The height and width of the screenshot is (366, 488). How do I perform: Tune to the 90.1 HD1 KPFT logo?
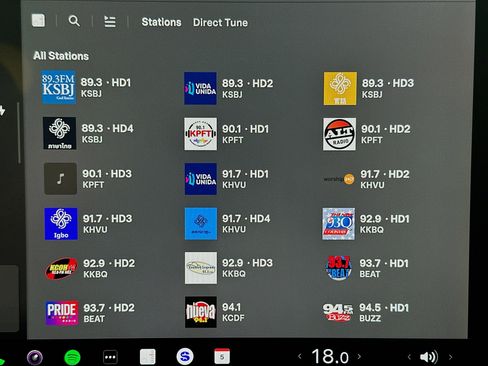tap(201, 134)
